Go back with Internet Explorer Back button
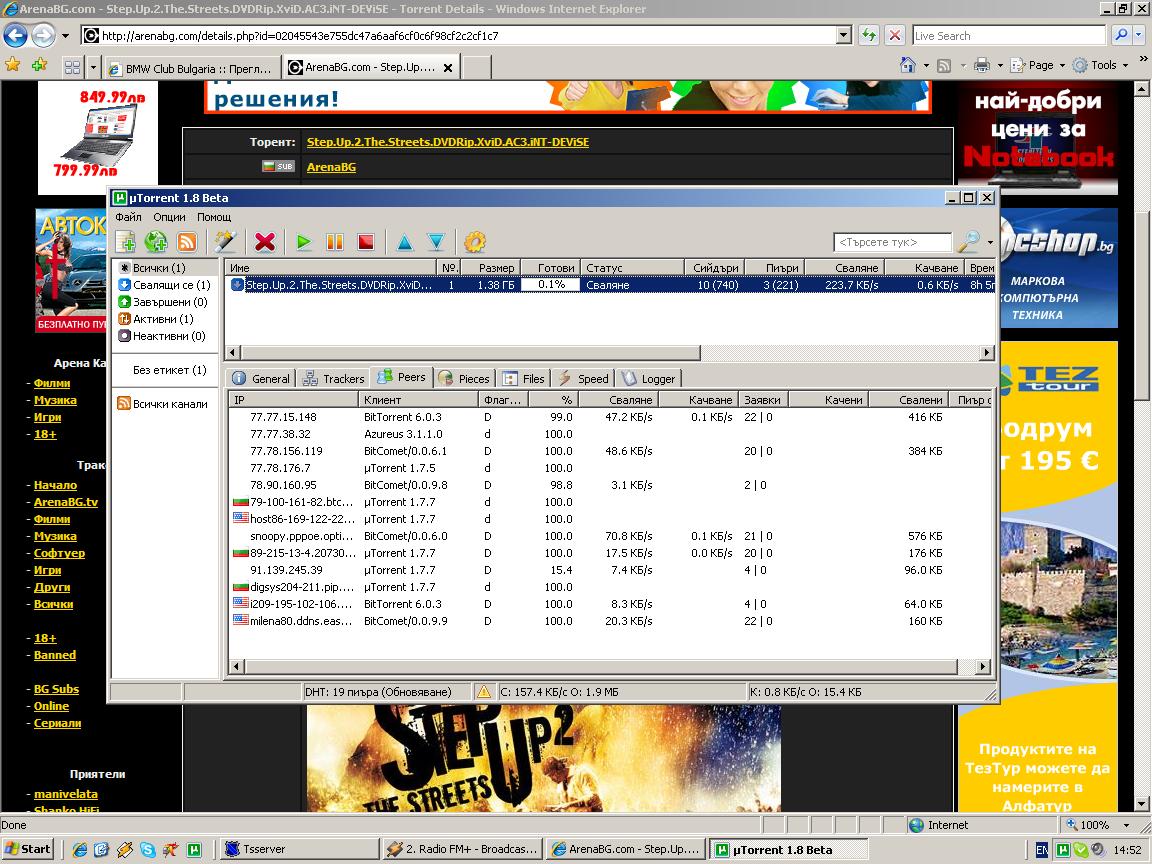 click(15, 35)
